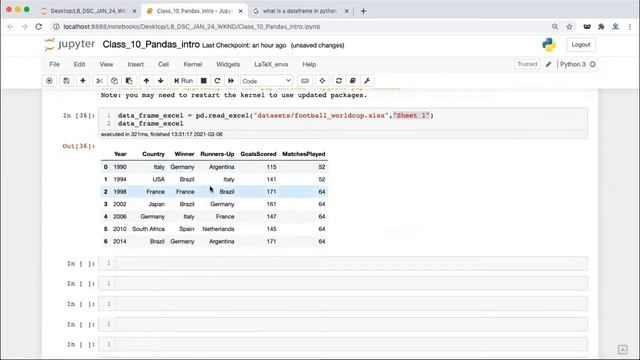Click the Trusted notebook indicator
Viewport: 640px width, 360px height.
pyautogui.click(x=527, y=64)
